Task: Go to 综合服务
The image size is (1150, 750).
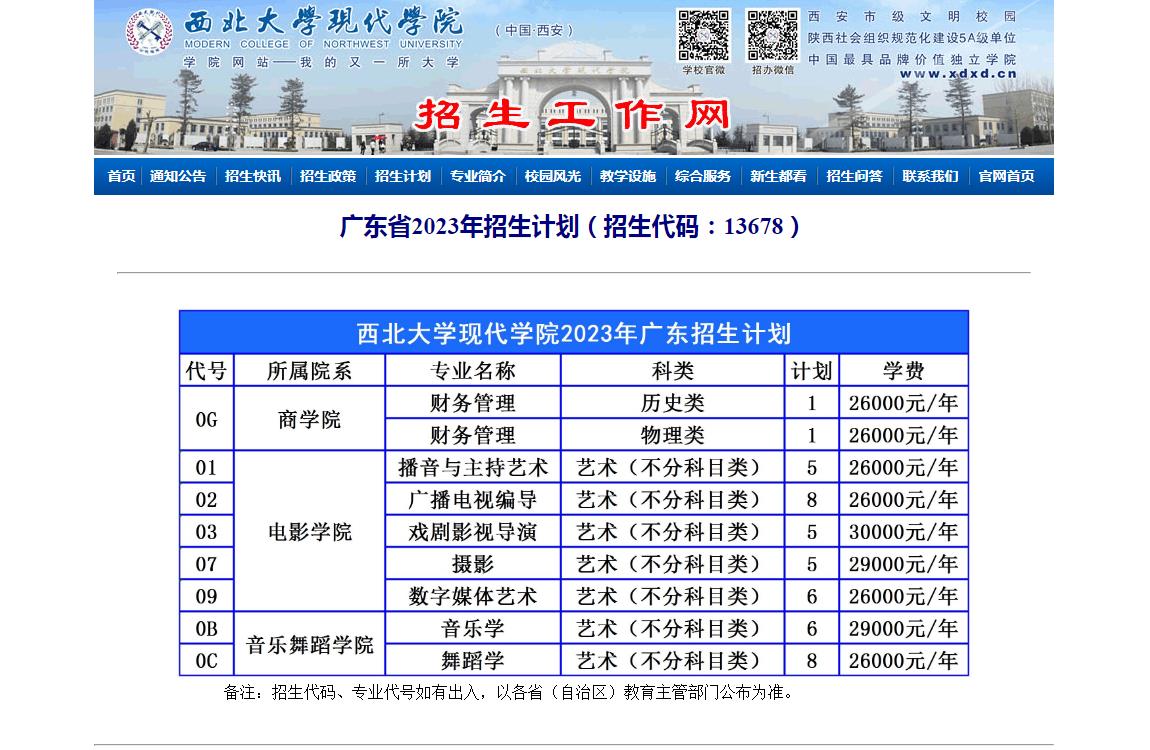Action: [x=703, y=176]
